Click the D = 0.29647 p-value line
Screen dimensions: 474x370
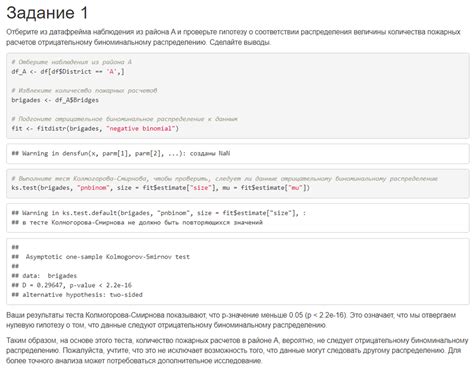(72, 285)
